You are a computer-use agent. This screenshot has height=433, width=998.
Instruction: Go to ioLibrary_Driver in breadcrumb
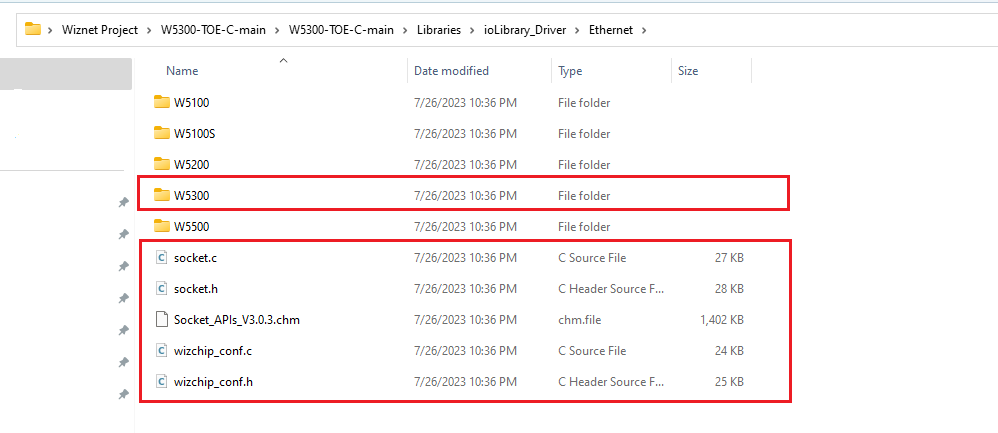524,30
